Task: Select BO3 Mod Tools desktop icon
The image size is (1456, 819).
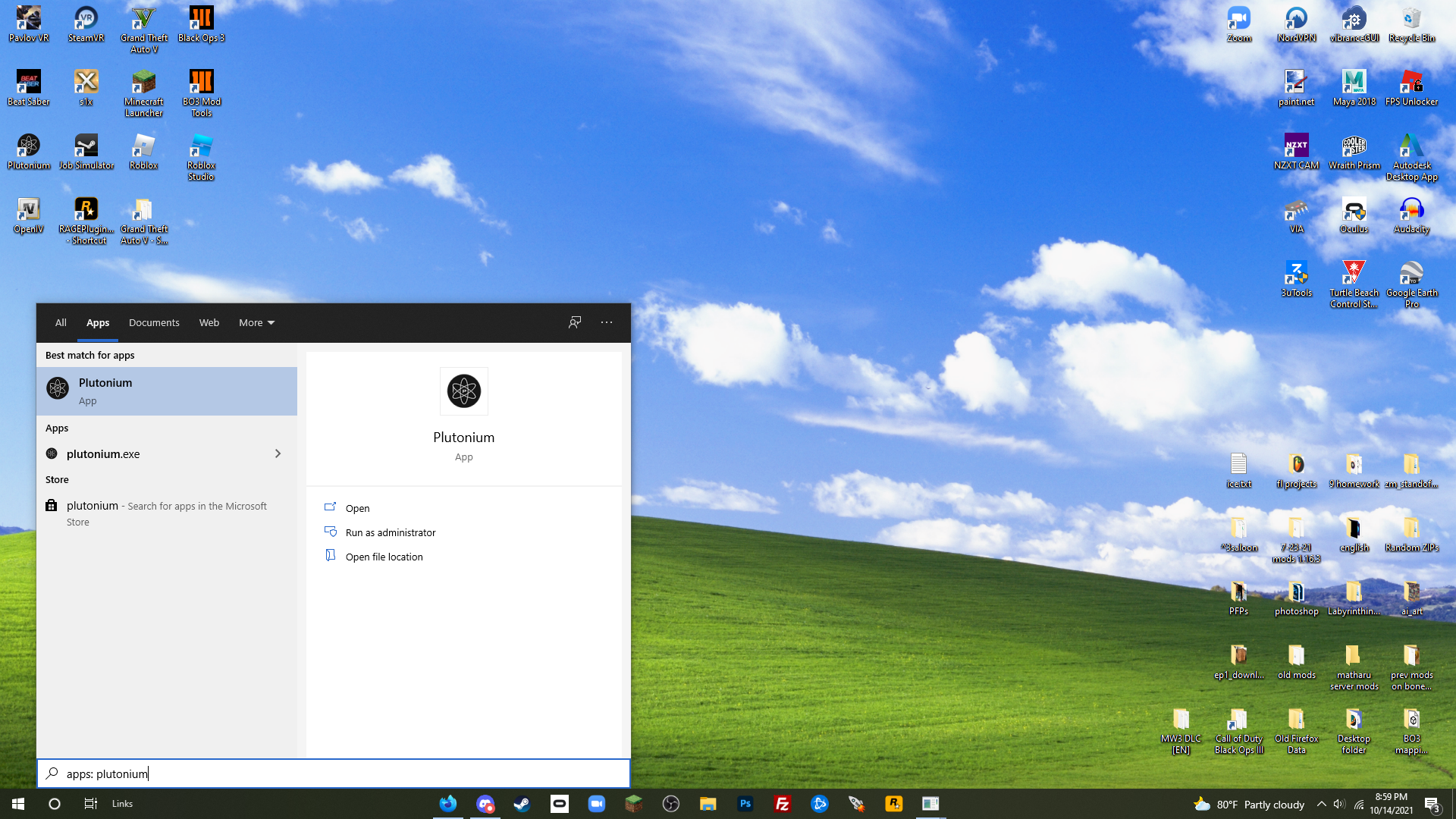Action: 201,94
